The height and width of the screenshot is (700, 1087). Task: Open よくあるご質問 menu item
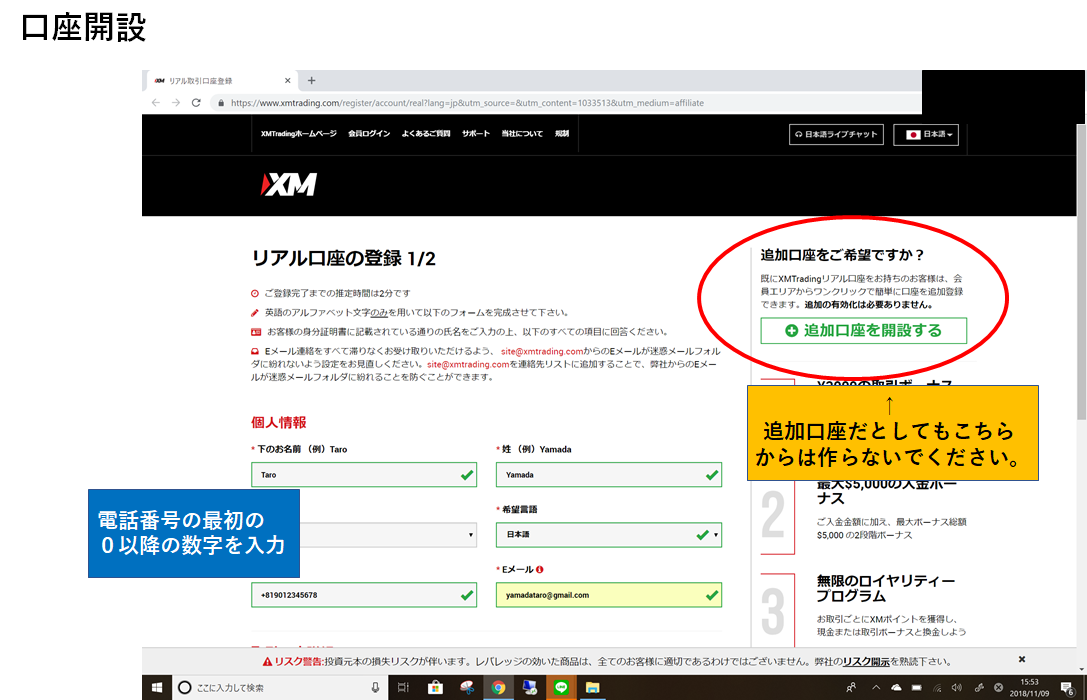coord(426,134)
